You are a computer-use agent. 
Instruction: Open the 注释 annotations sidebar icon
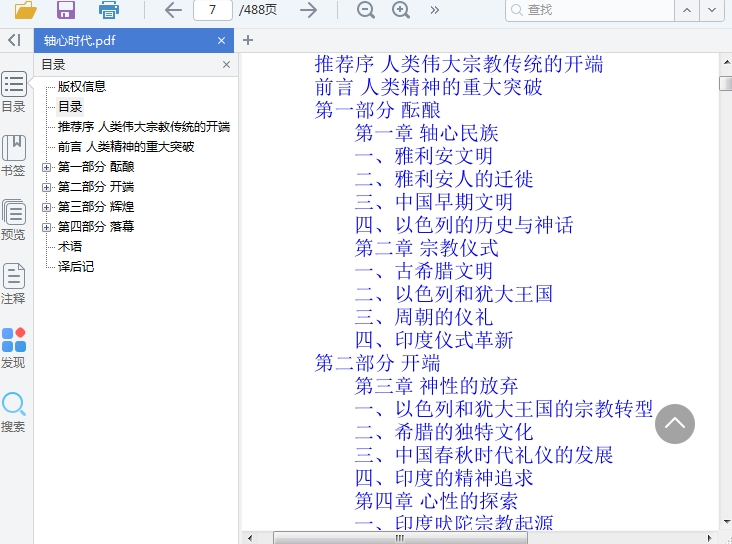coord(14,284)
